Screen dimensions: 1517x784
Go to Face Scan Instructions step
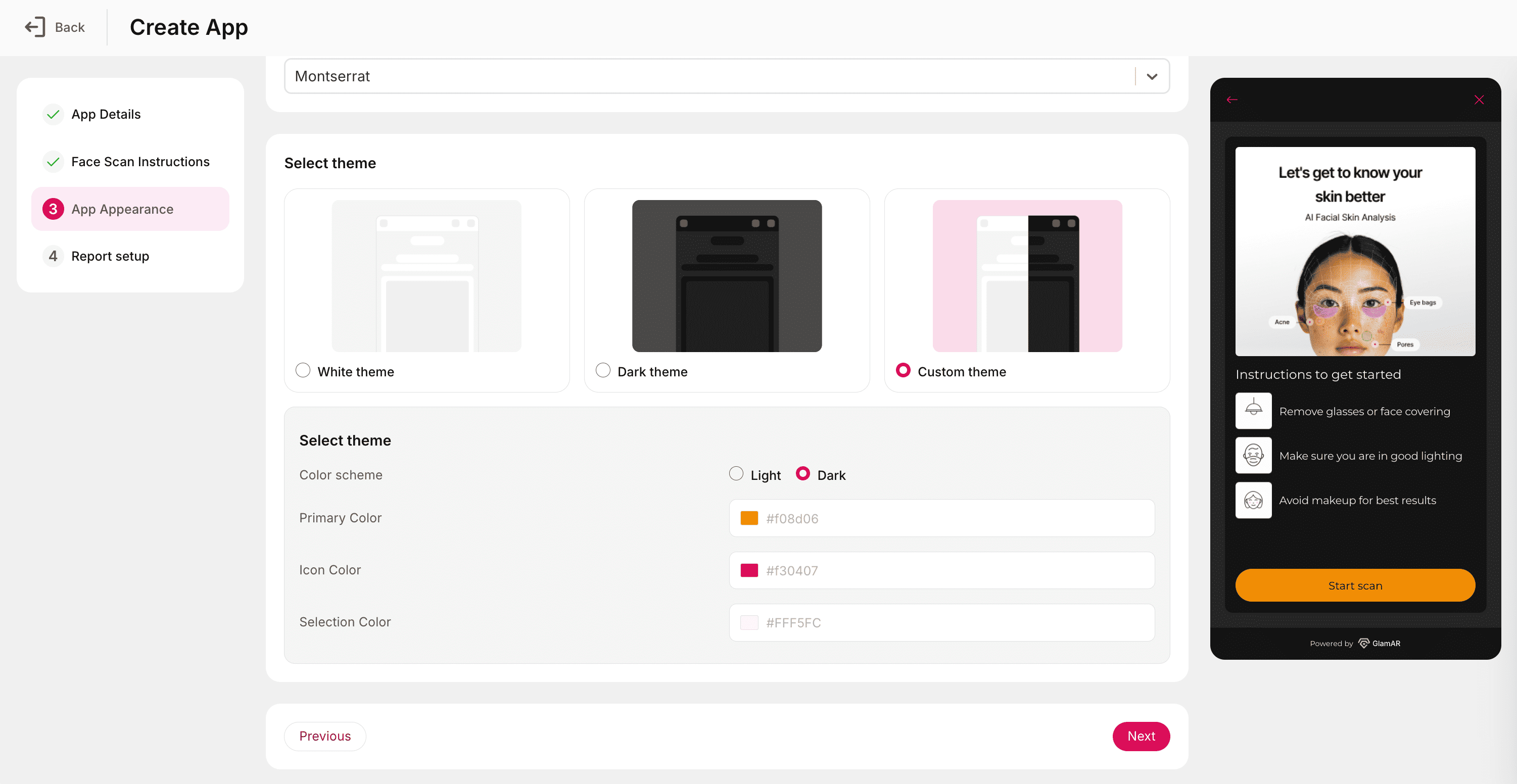tap(140, 162)
